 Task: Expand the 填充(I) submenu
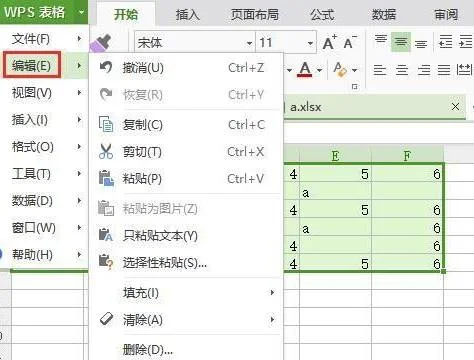(x=186, y=293)
